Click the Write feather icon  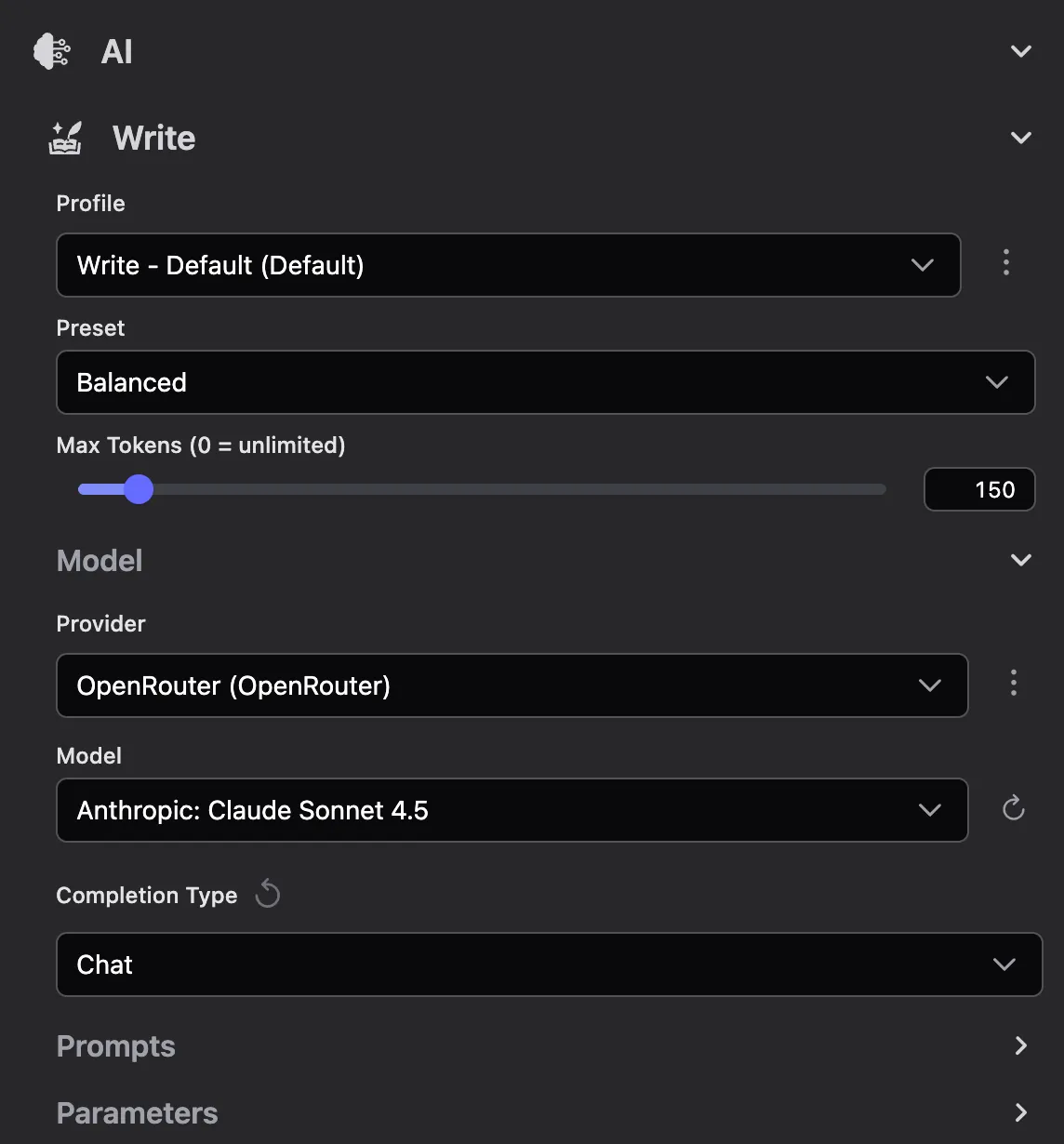point(65,137)
